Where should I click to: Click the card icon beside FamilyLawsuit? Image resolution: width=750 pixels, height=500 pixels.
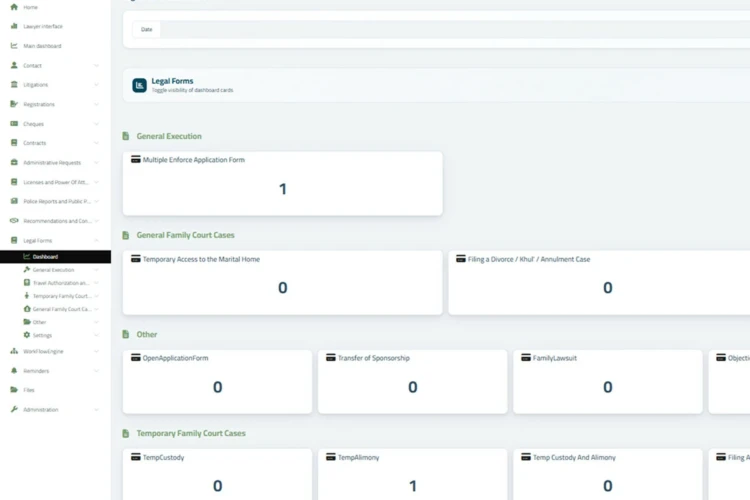[x=526, y=357]
